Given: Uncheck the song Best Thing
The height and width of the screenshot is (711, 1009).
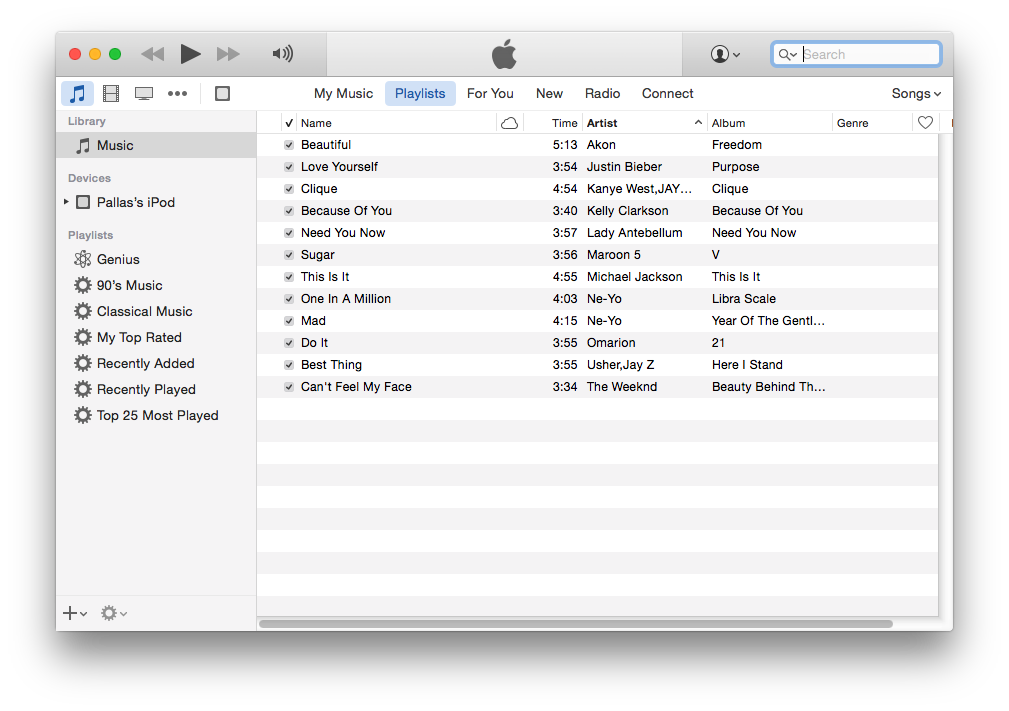Looking at the screenshot, I should tap(289, 365).
